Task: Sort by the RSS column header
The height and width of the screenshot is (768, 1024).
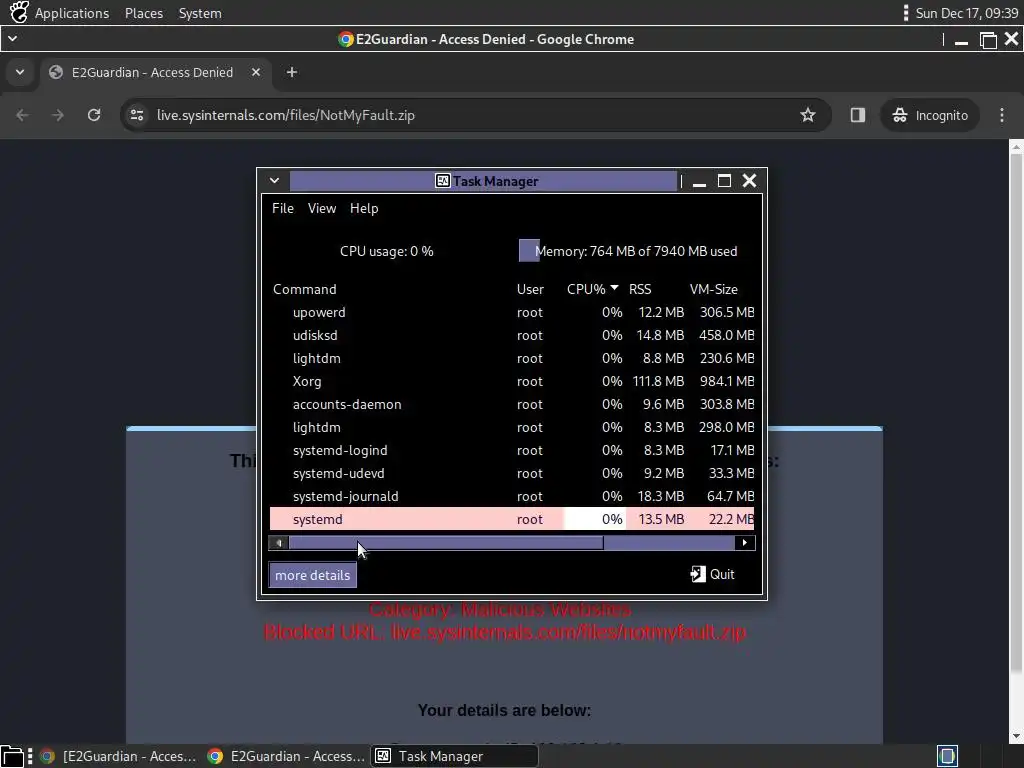Action: tap(640, 289)
